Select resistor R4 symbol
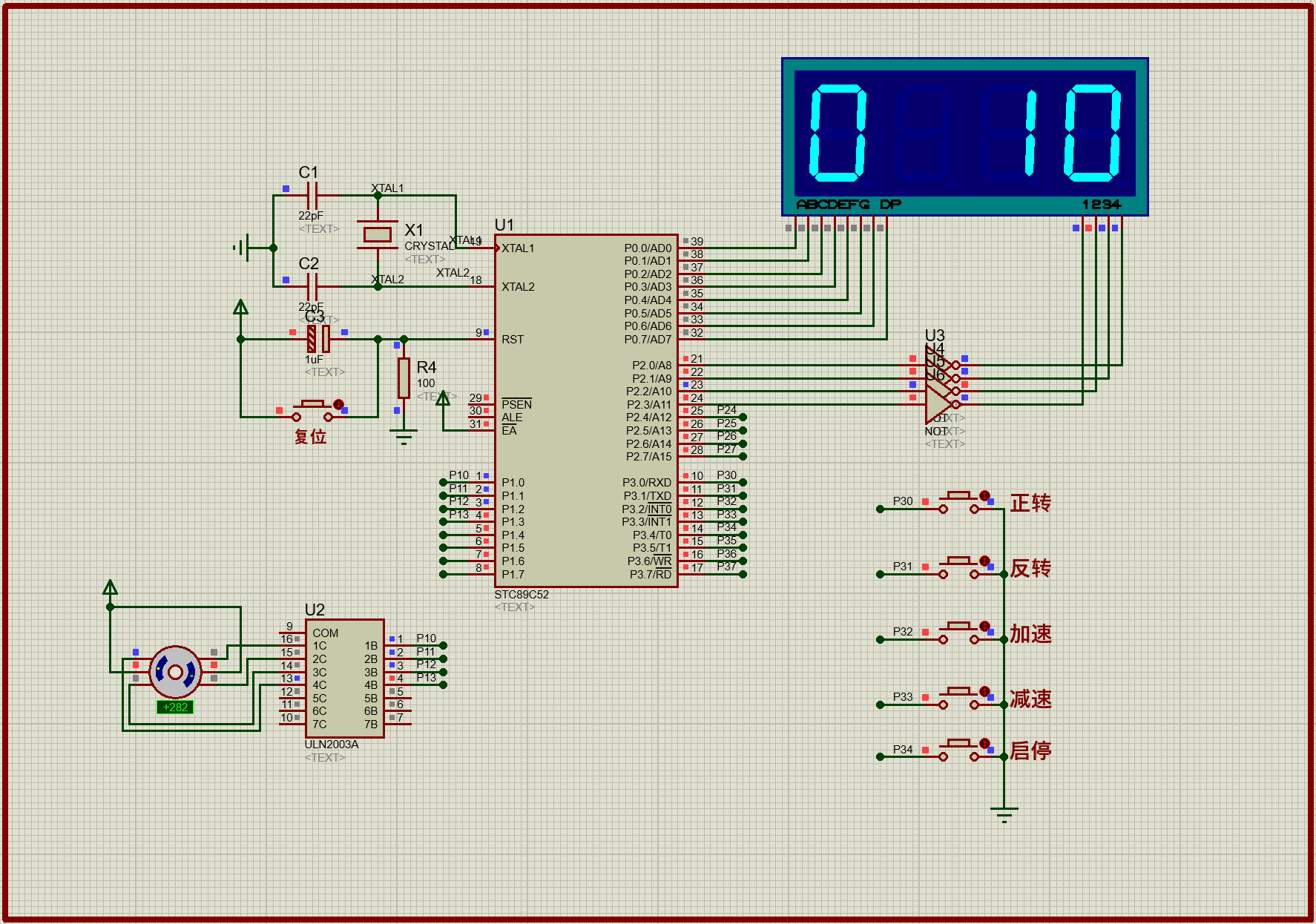 [404, 378]
